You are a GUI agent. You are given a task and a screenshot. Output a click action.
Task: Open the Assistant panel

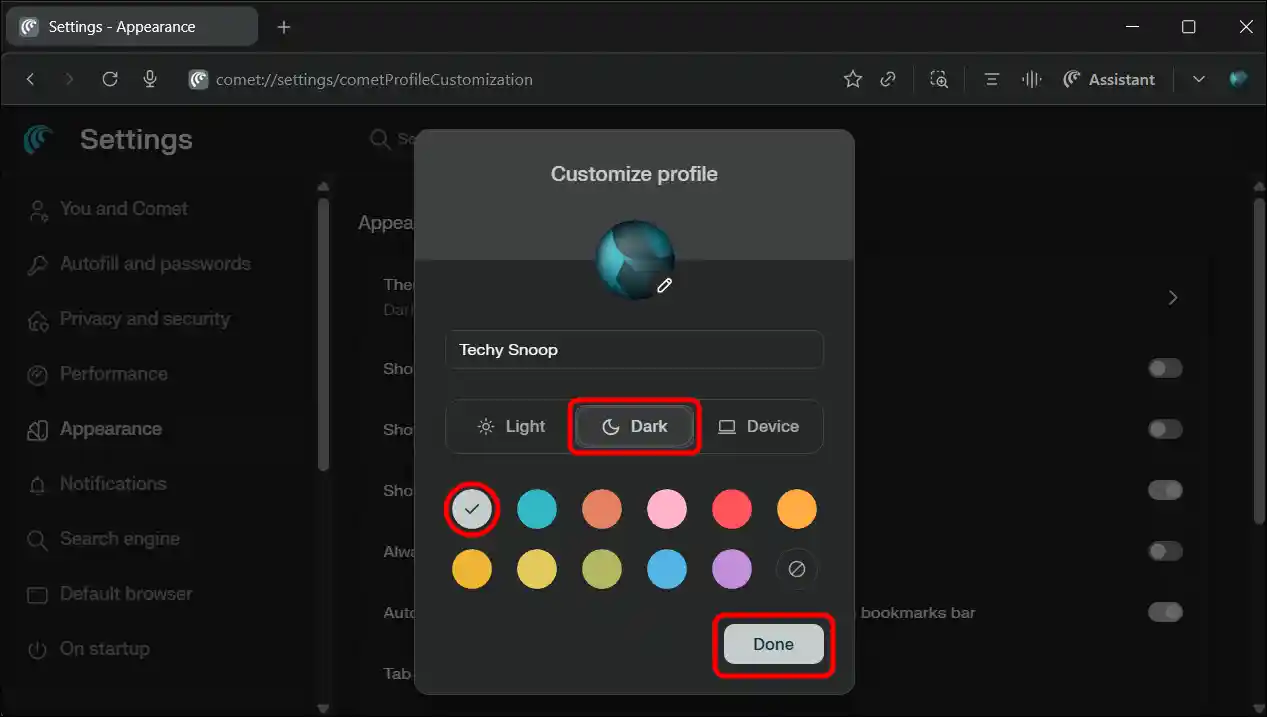(1108, 79)
